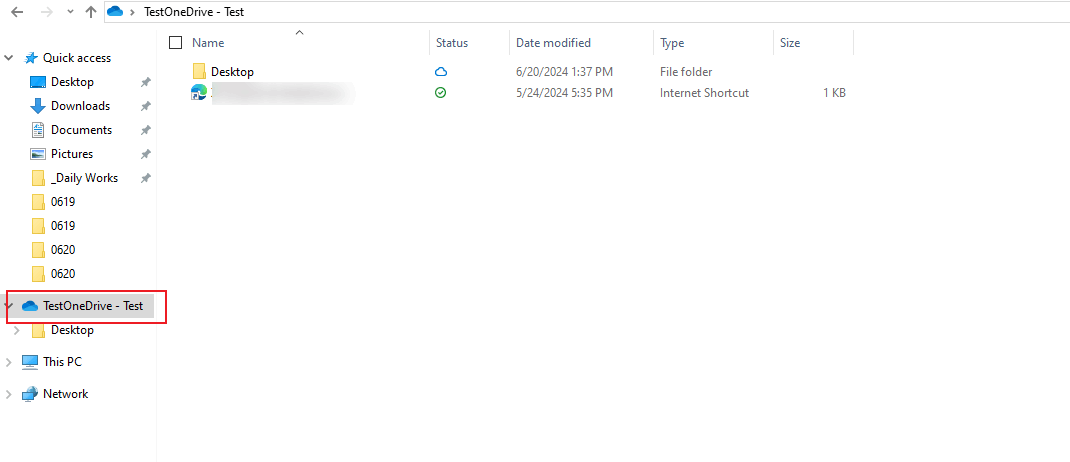Select the Edge Internet Shortcut file icon
The image size is (1070, 462).
coord(199,93)
